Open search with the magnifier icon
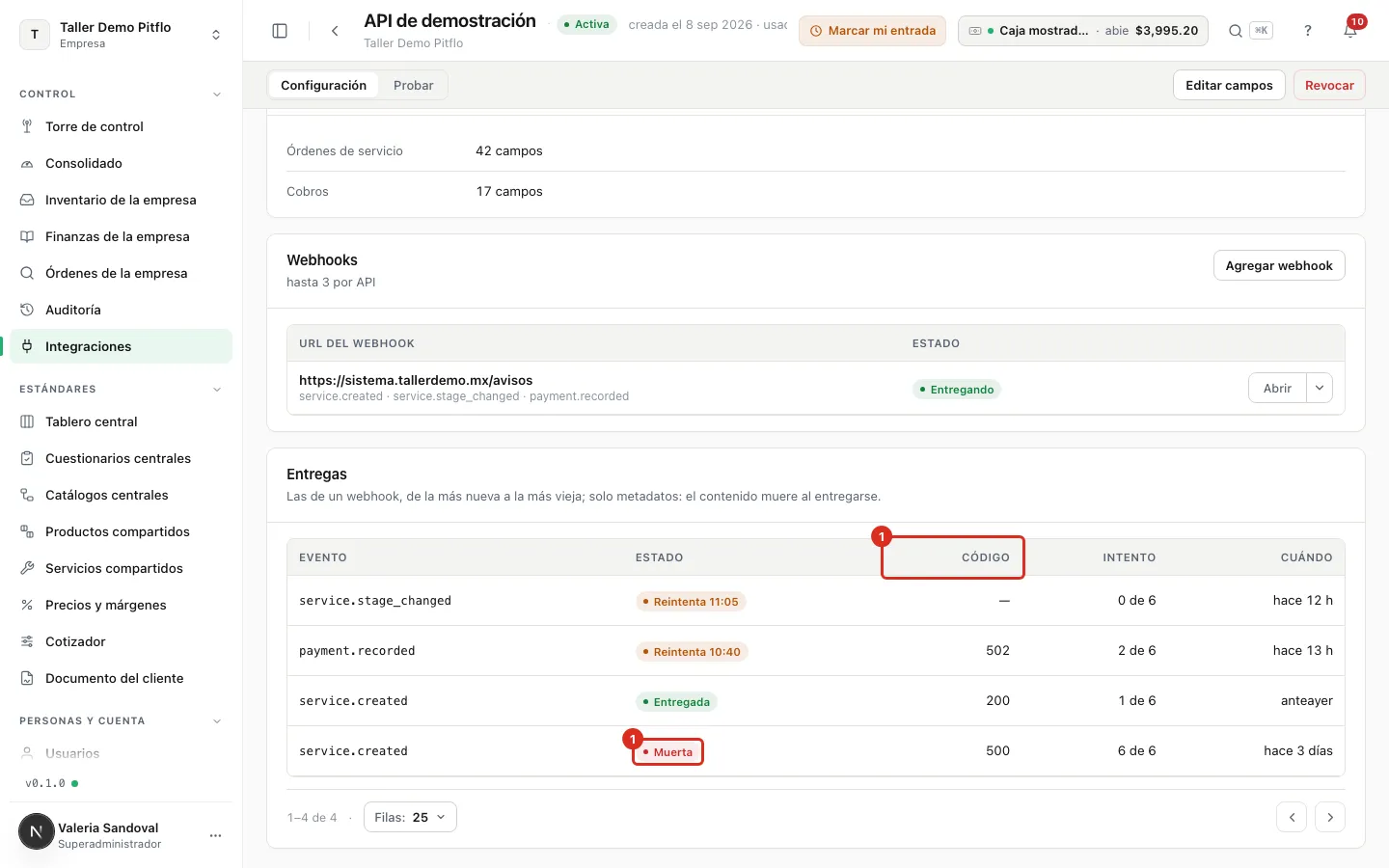This screenshot has width=1389, height=868. (x=1235, y=31)
